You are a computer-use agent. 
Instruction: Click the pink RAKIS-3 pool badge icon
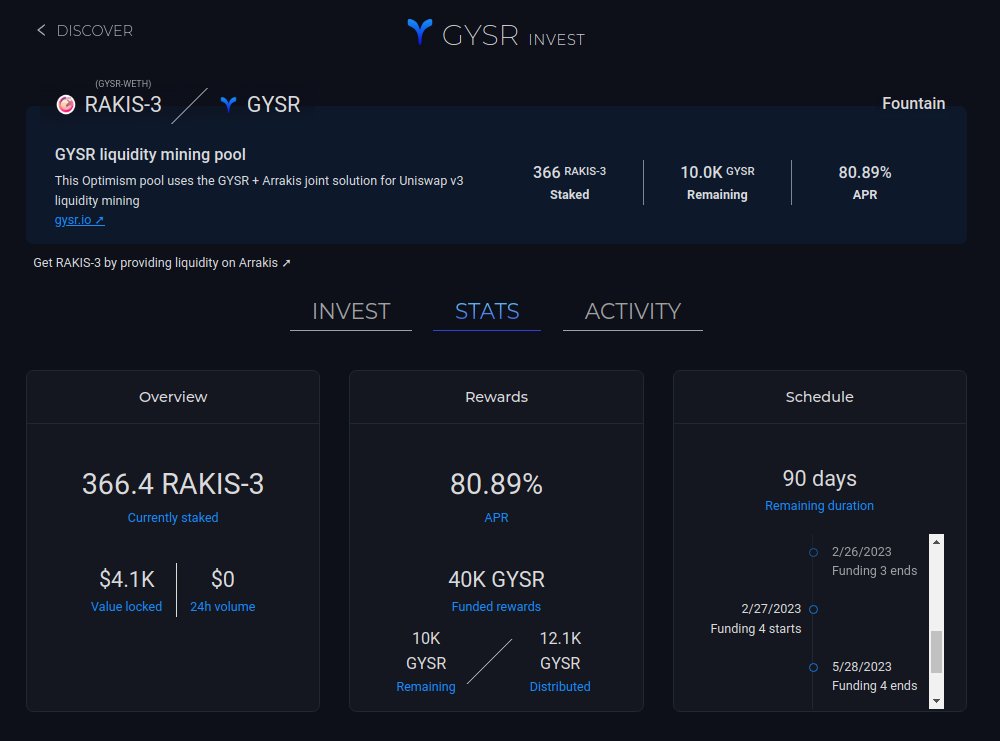[x=64, y=103]
